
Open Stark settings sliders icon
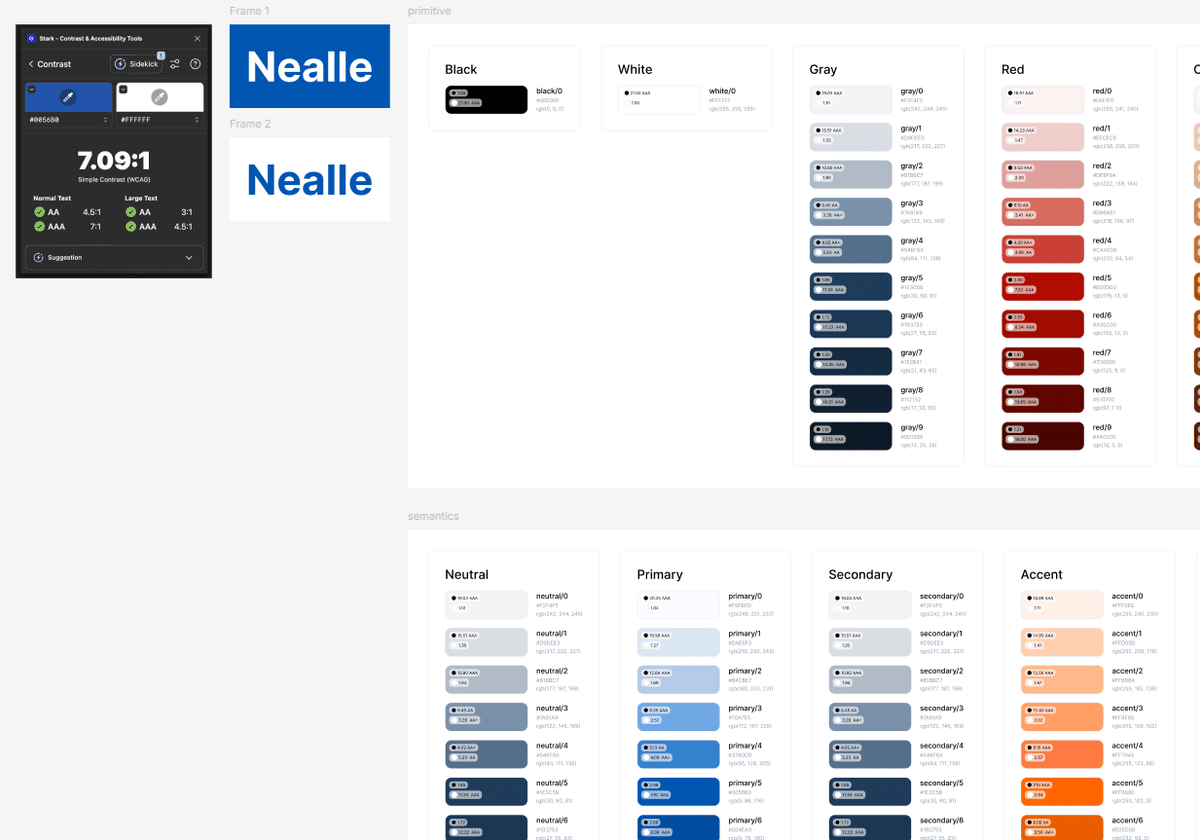[175, 64]
